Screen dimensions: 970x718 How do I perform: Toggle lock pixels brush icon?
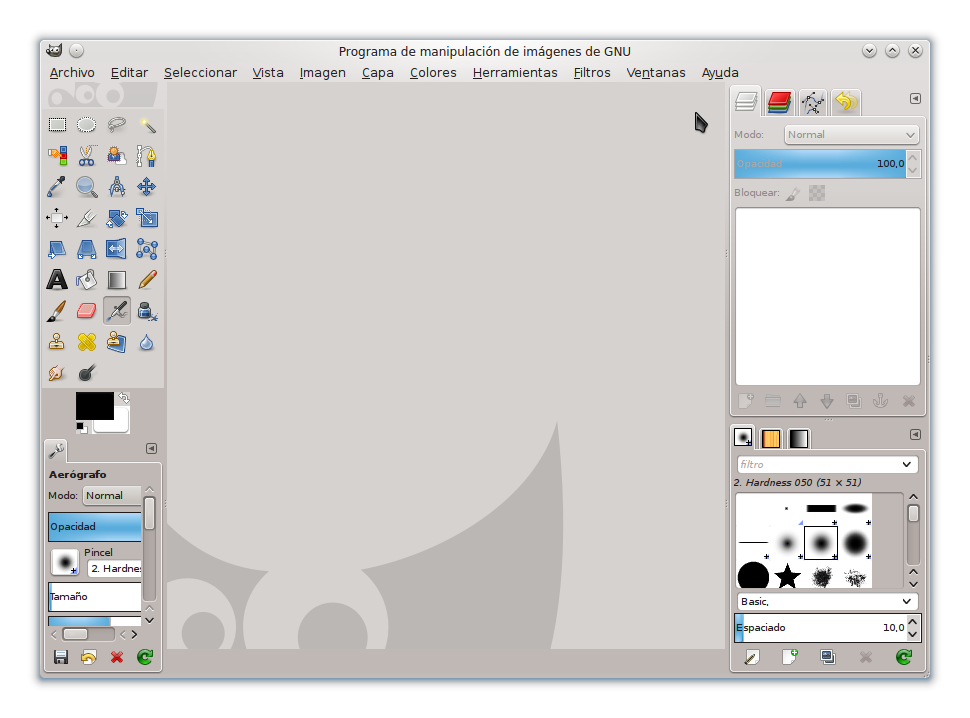(793, 194)
